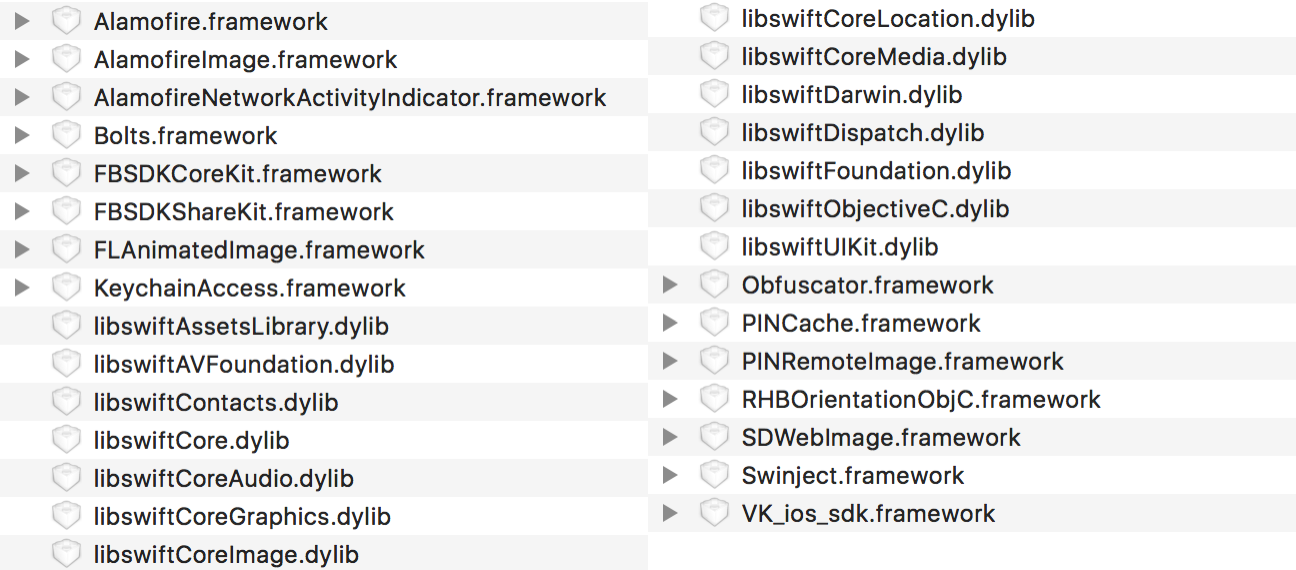Click the FBSDKCoreKit.framework file icon
Viewport: 1296px width, 570px height.
66,173
